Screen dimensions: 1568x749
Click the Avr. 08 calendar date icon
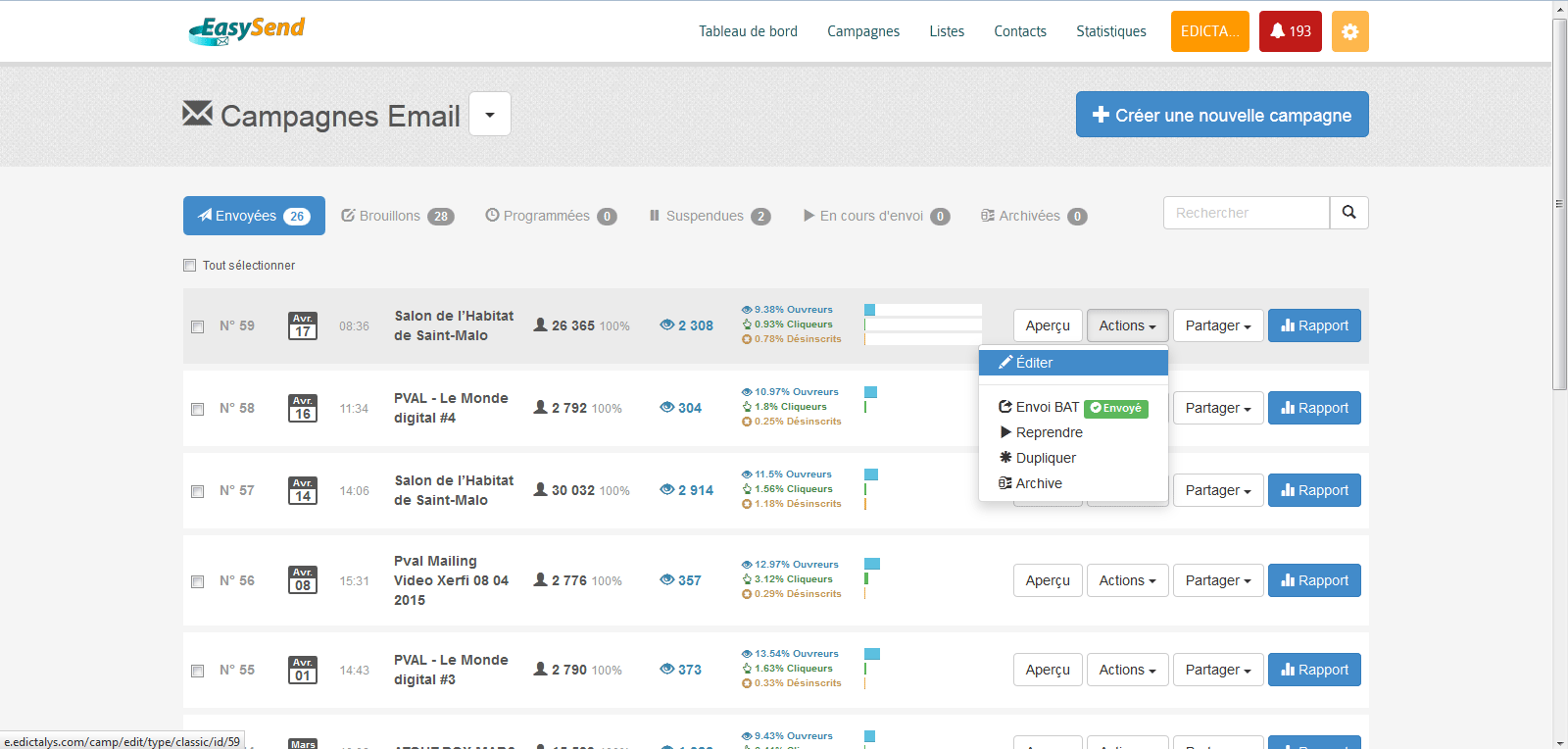(x=303, y=580)
